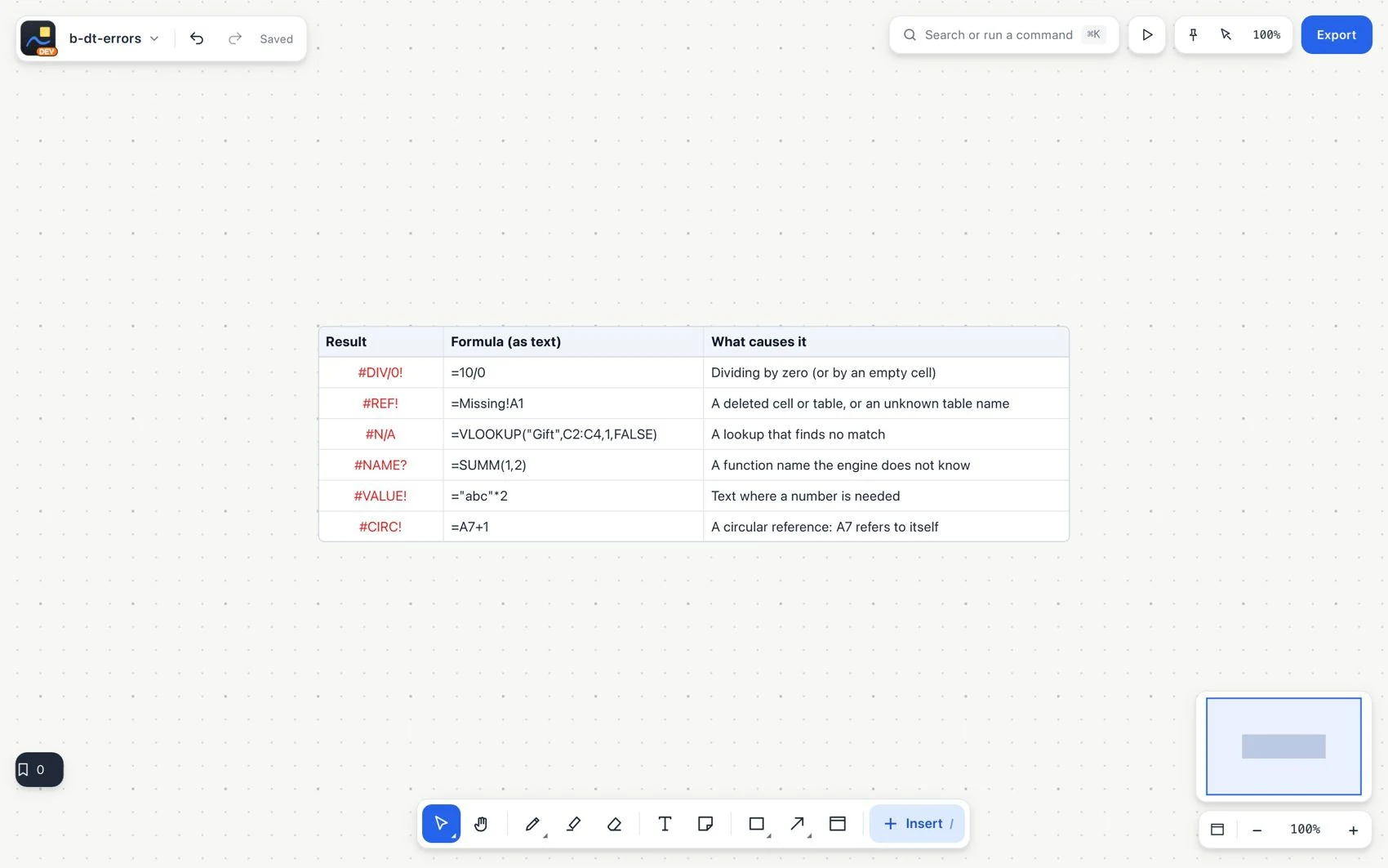This screenshot has width=1388, height=868.
Task: Zoom out with the minus button
Action: point(1257,830)
